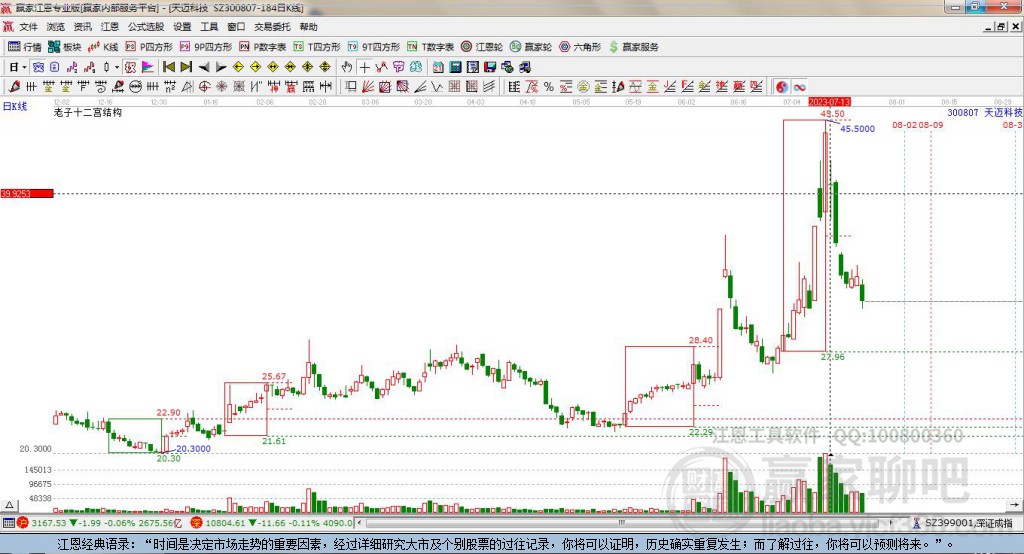Open the T四方形 tool
The height and width of the screenshot is (554, 1024).
click(x=317, y=46)
